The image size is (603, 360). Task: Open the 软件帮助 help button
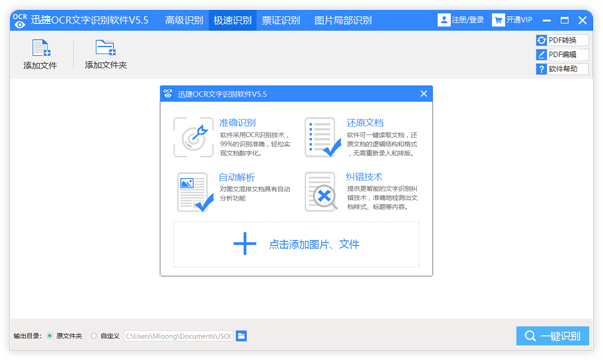(562, 69)
